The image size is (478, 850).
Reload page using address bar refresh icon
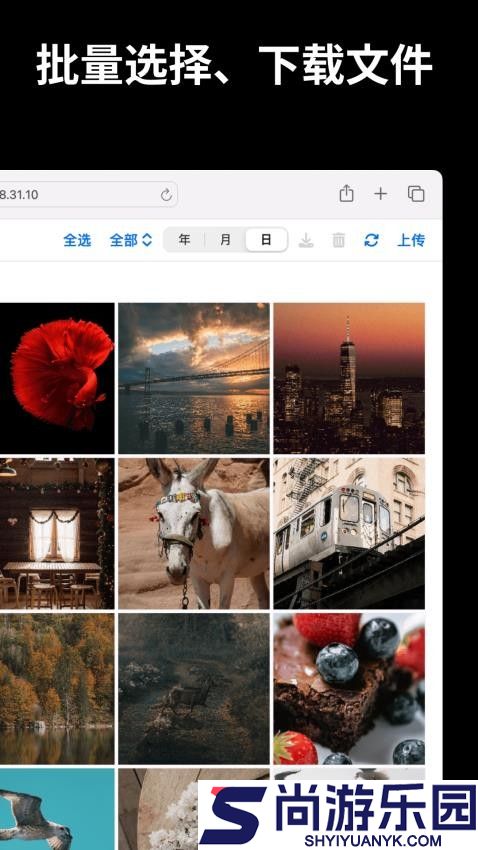click(166, 195)
